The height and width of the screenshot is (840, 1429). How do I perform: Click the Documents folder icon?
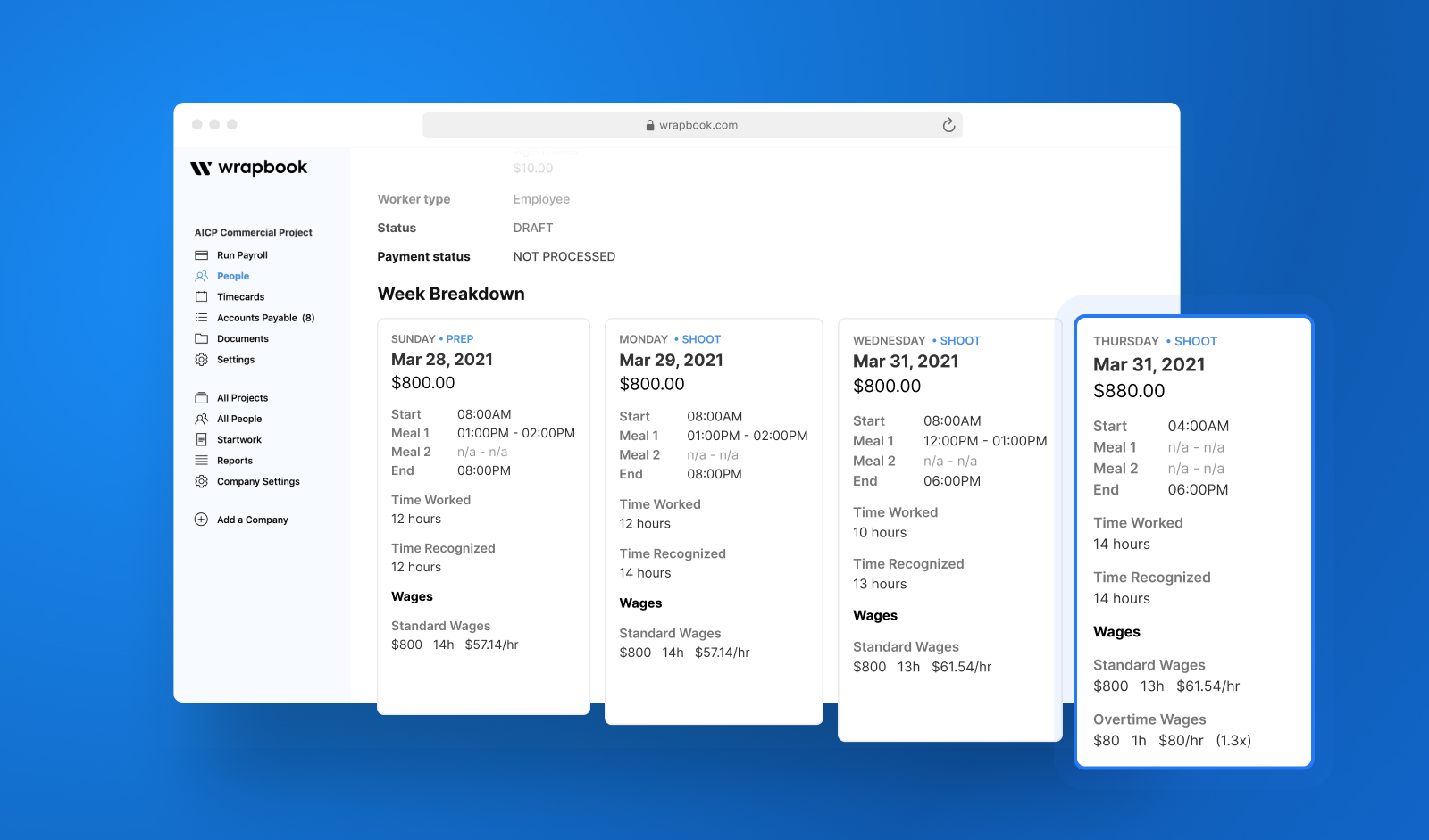click(x=201, y=338)
